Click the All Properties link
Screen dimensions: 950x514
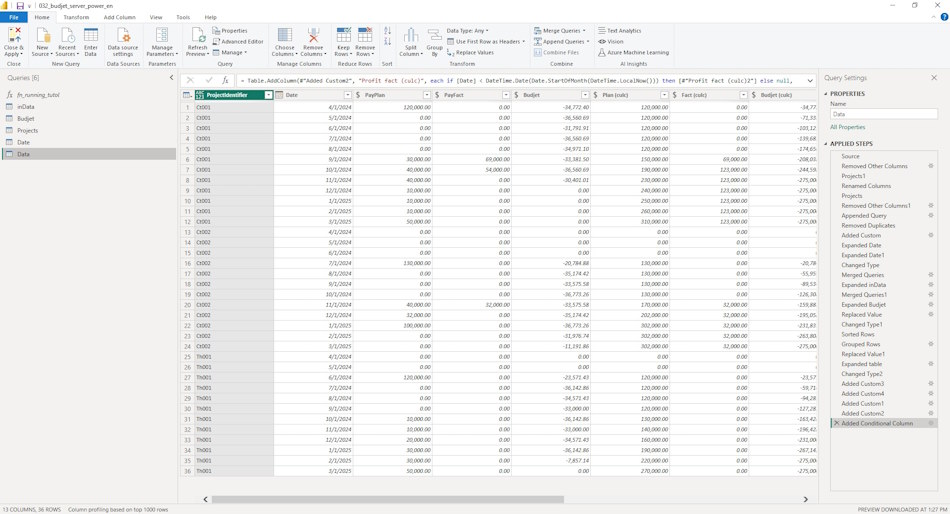848,127
